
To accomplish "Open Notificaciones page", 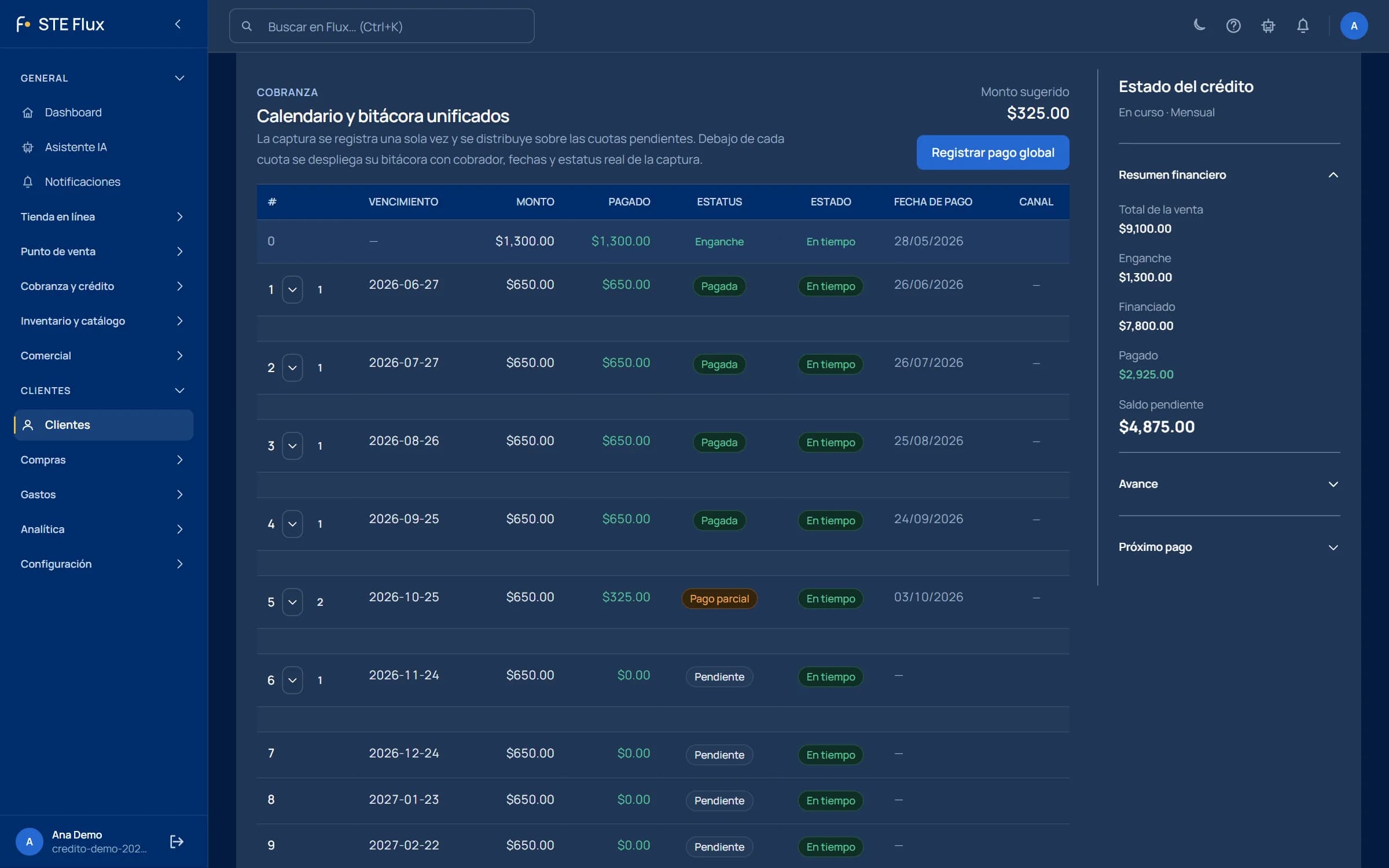I will point(104,182).
